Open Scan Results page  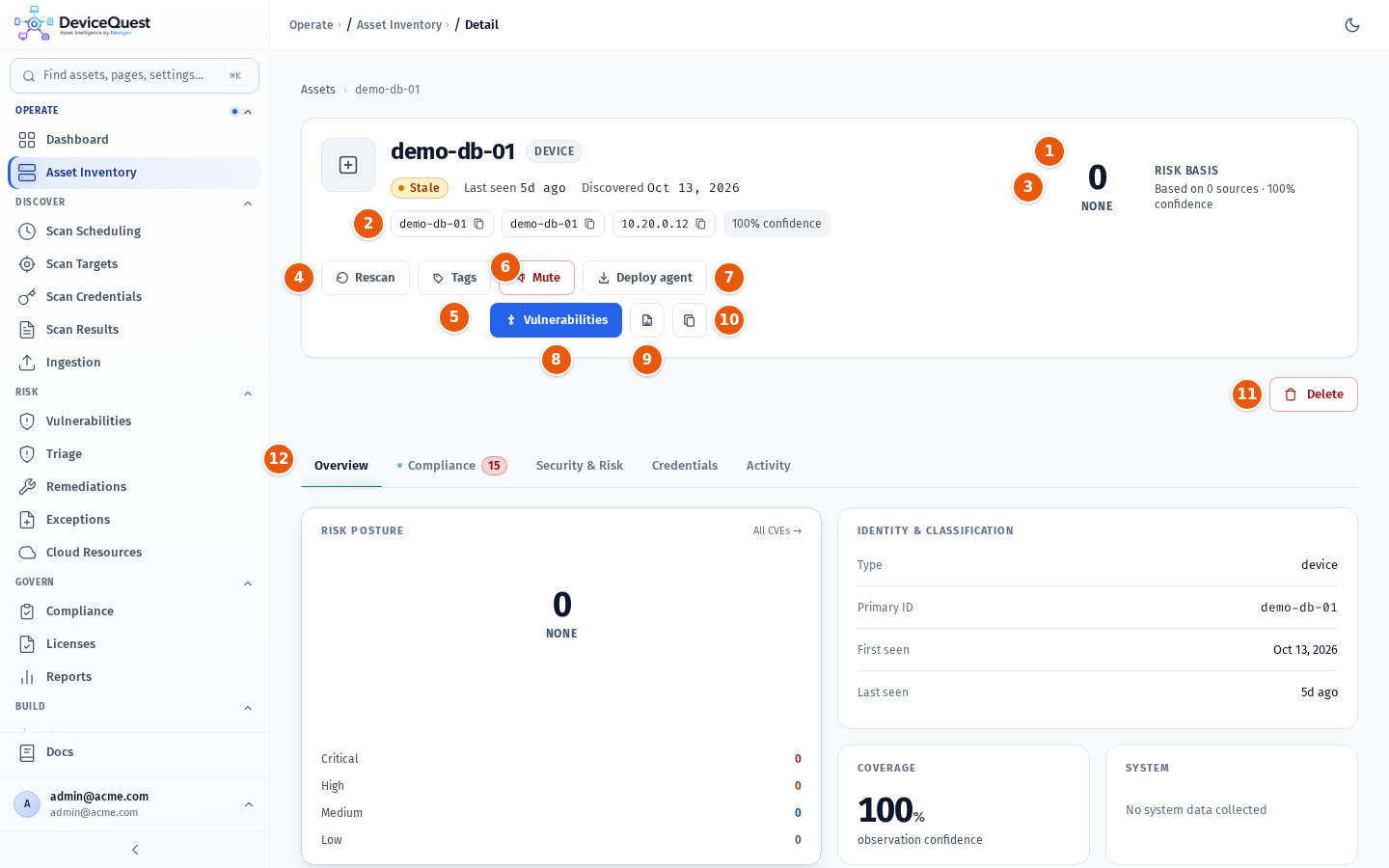[134, 330]
